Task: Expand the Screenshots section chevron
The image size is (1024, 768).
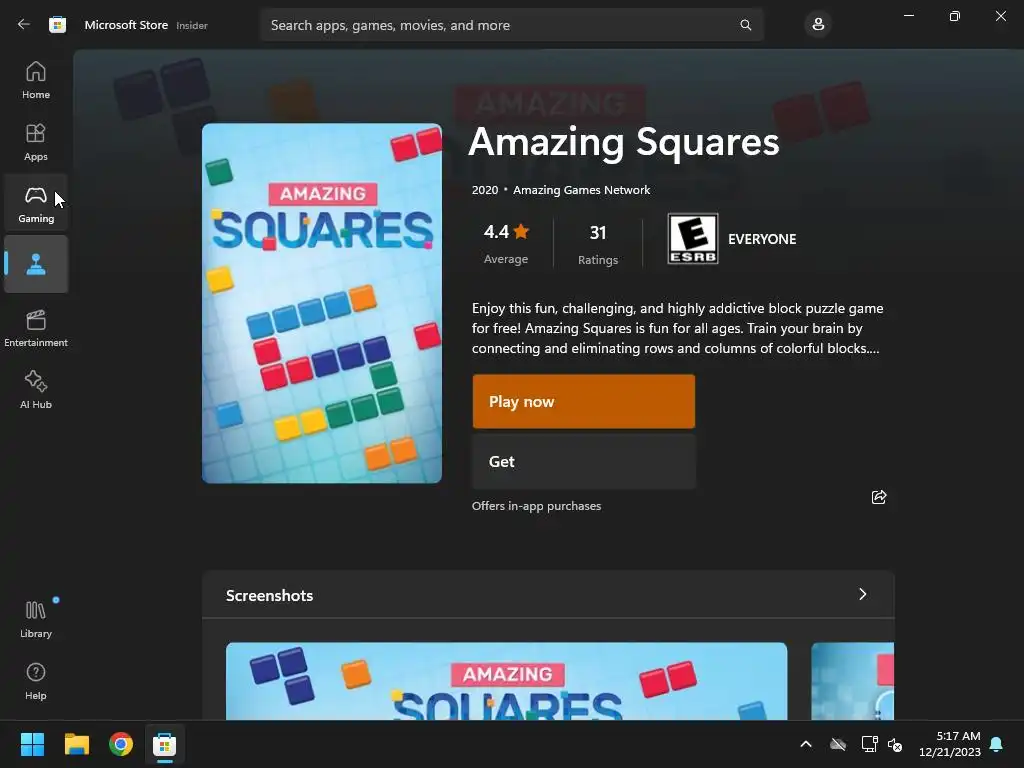Action: [x=863, y=594]
